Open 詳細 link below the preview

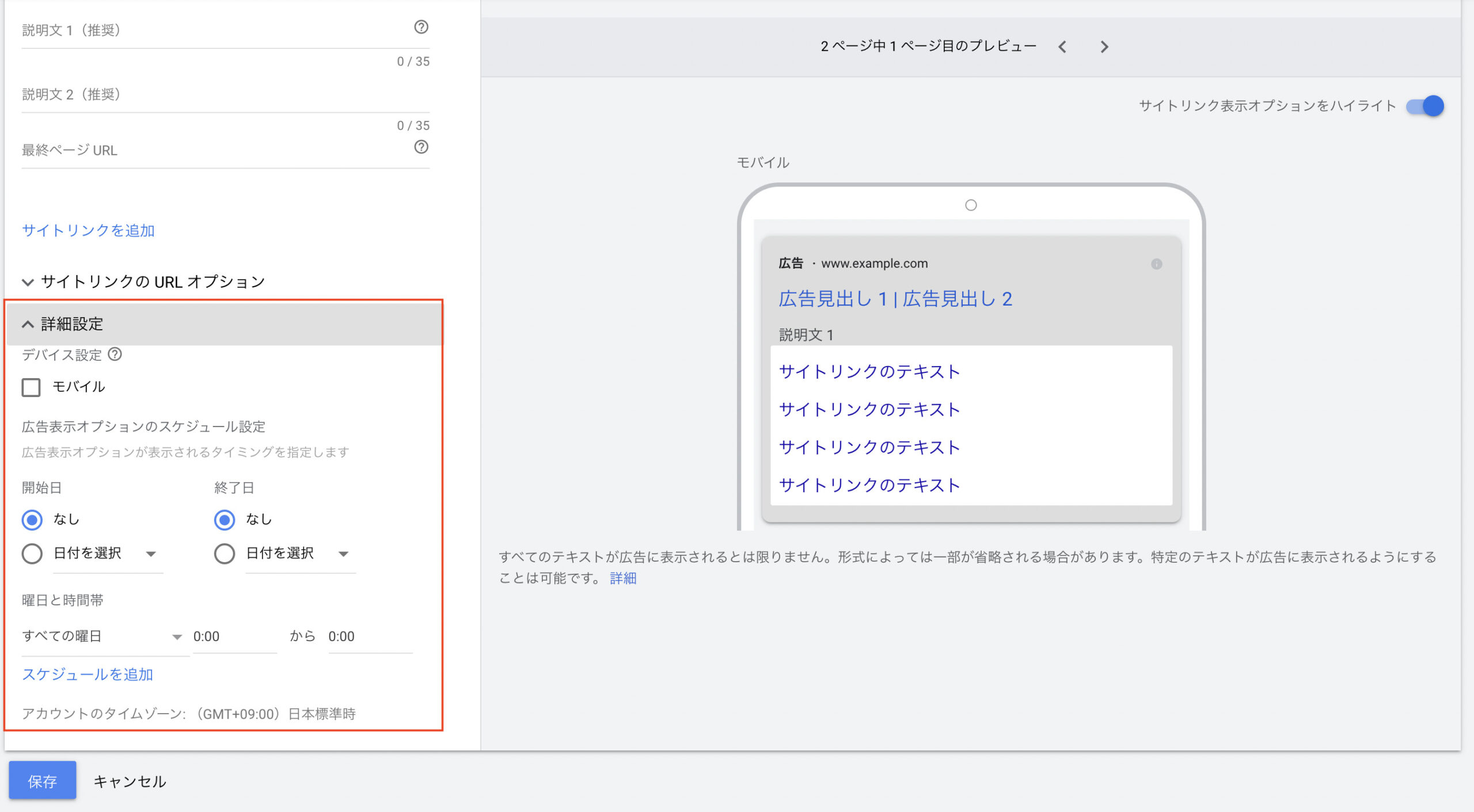[623, 578]
